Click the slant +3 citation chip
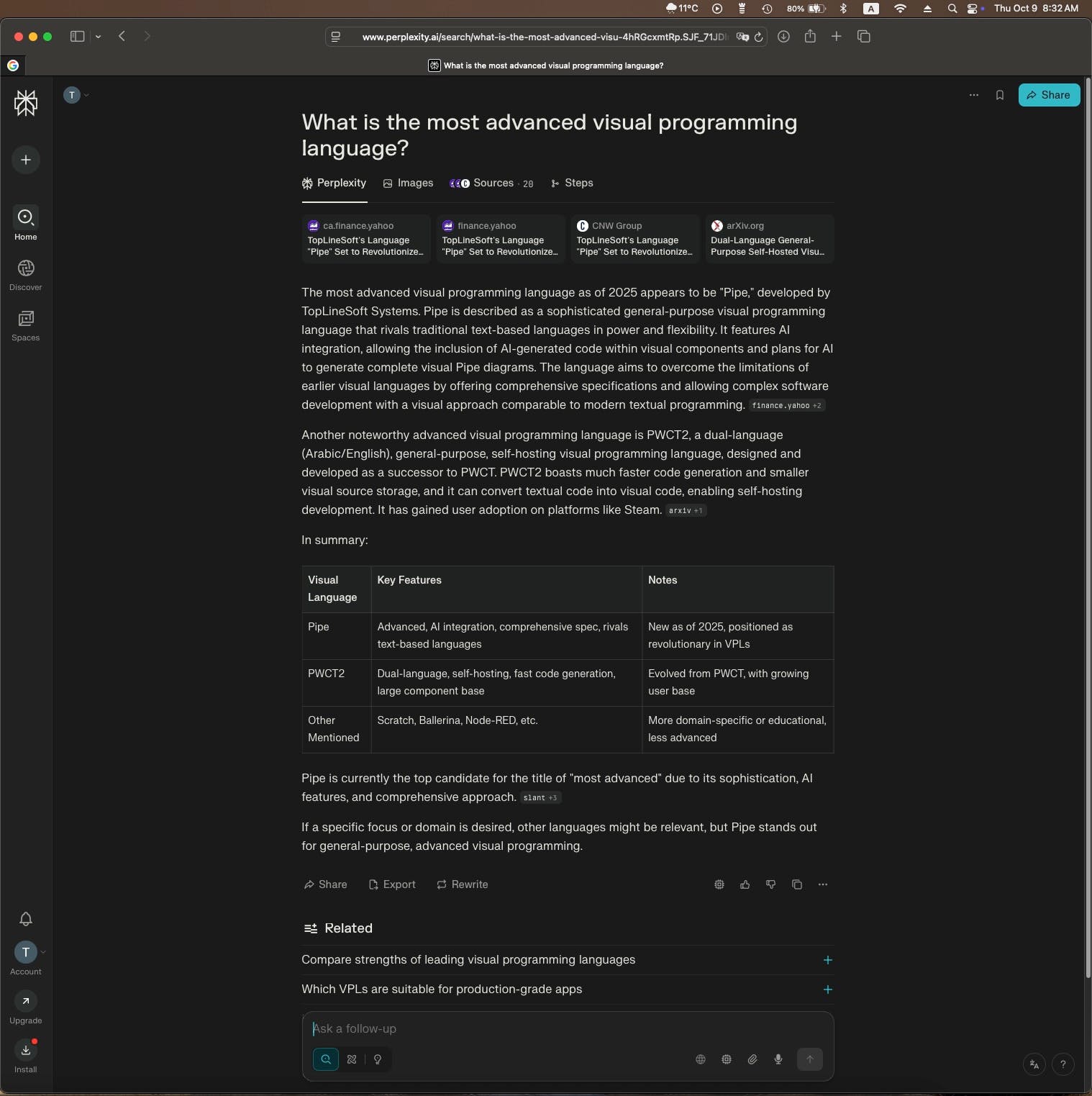This screenshot has height=1096, width=1092. [x=540, y=798]
